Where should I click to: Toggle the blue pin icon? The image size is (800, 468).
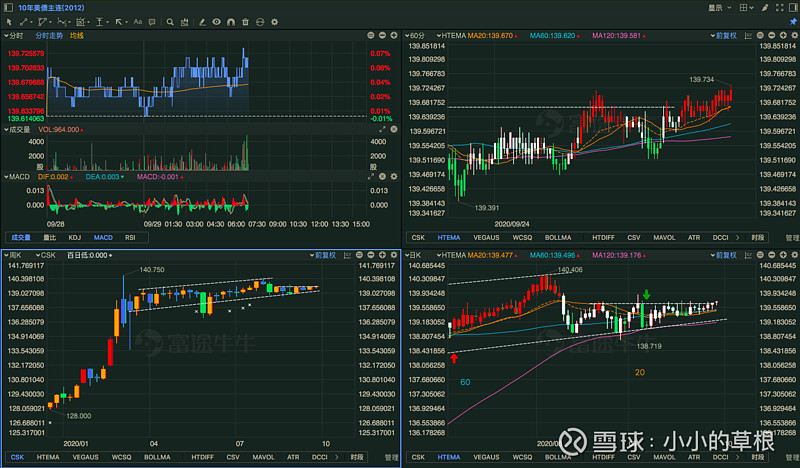pyautogui.click(x=793, y=22)
